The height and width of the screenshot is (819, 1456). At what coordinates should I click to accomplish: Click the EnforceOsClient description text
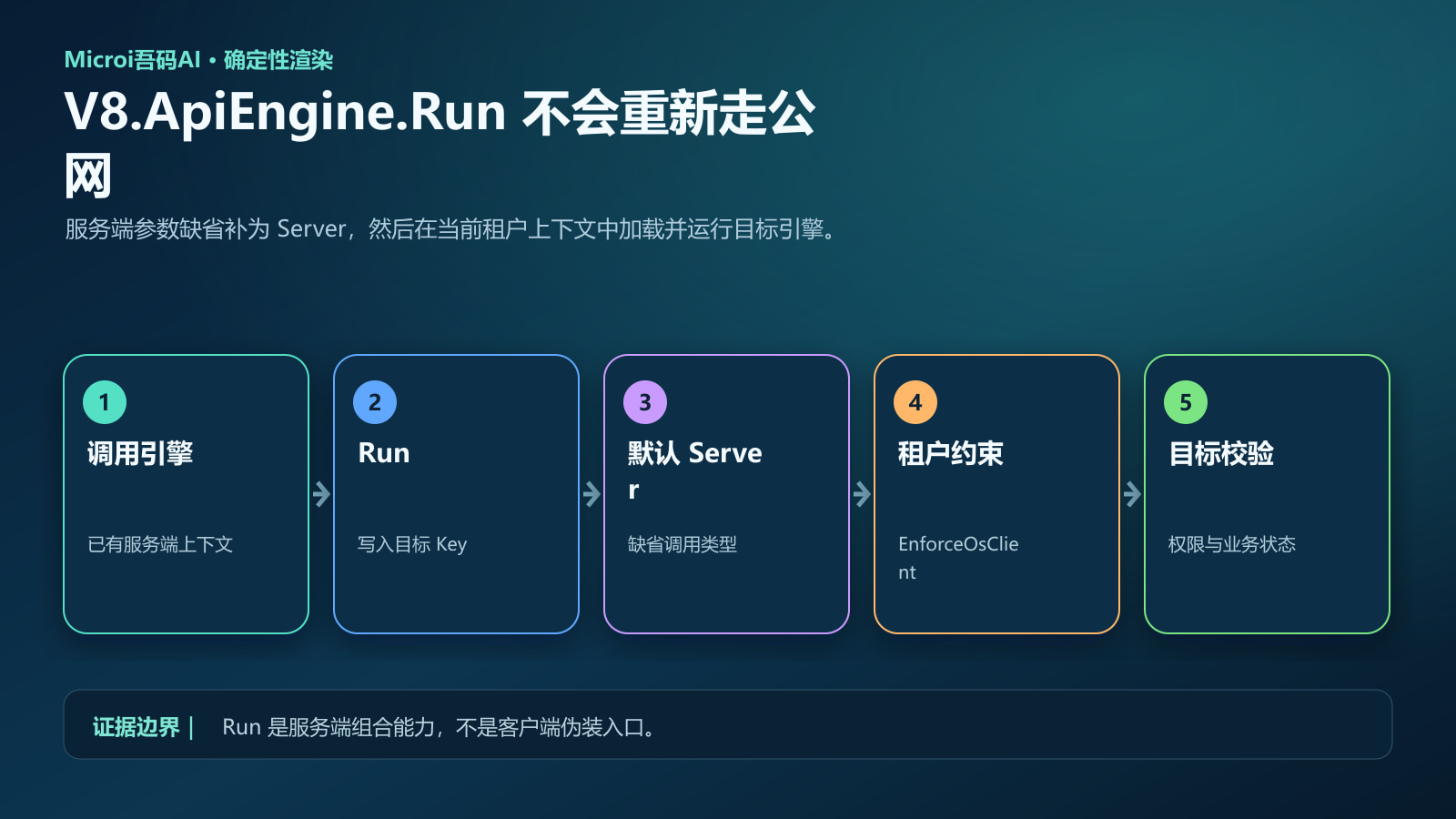(958, 558)
